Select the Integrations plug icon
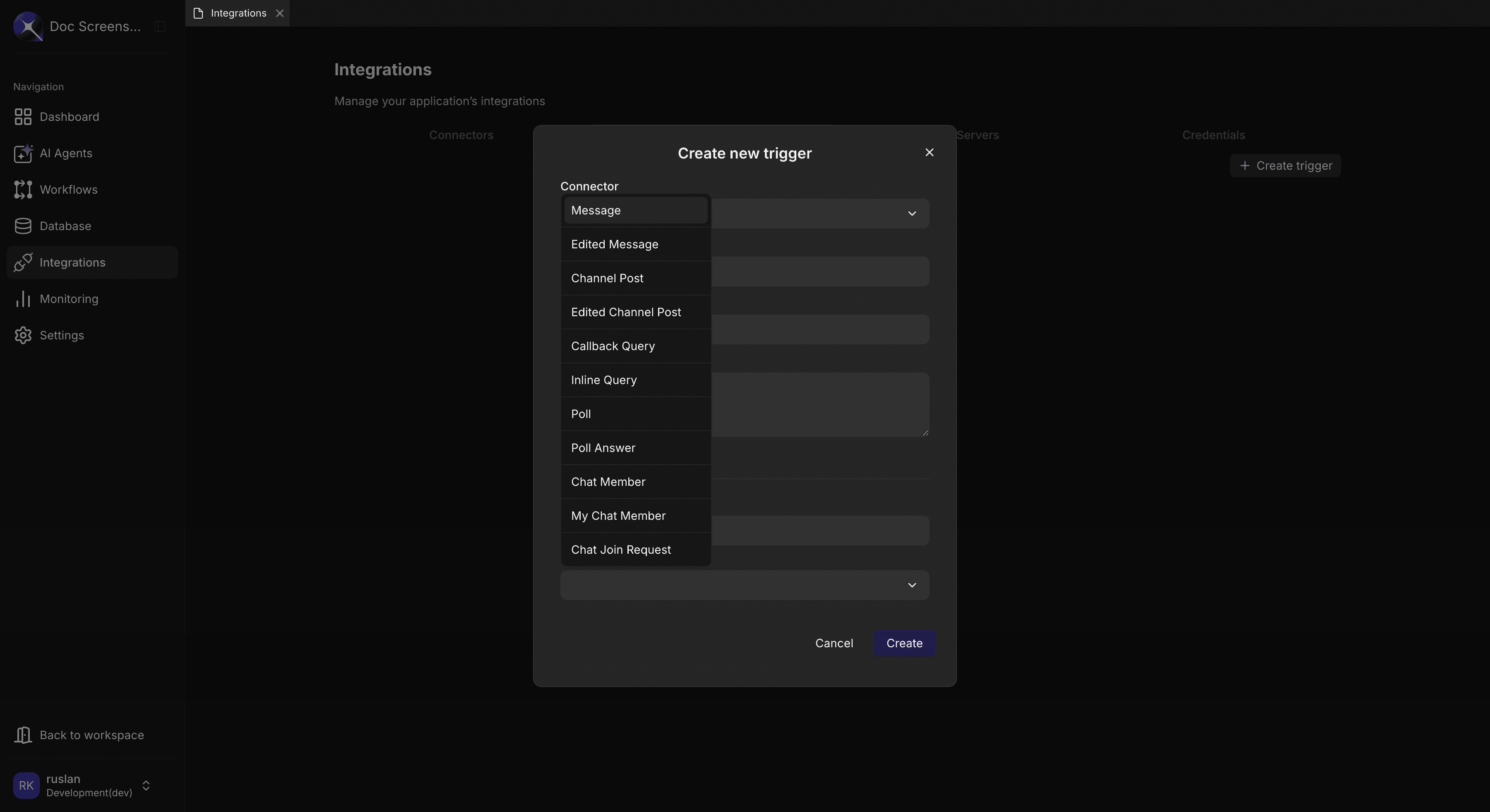This screenshot has width=1490, height=812. [x=23, y=262]
